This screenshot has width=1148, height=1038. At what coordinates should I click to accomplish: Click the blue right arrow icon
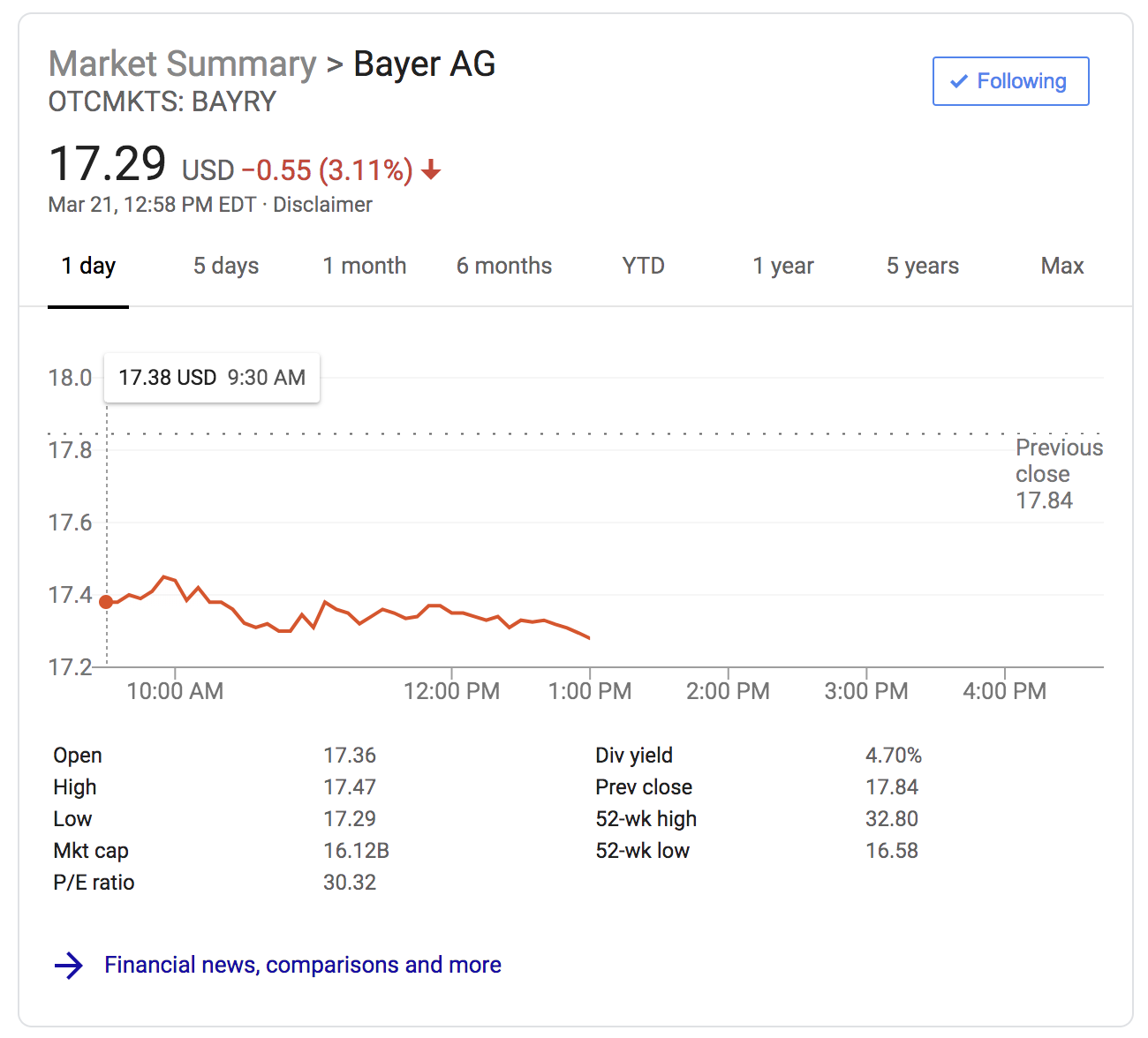coord(69,966)
